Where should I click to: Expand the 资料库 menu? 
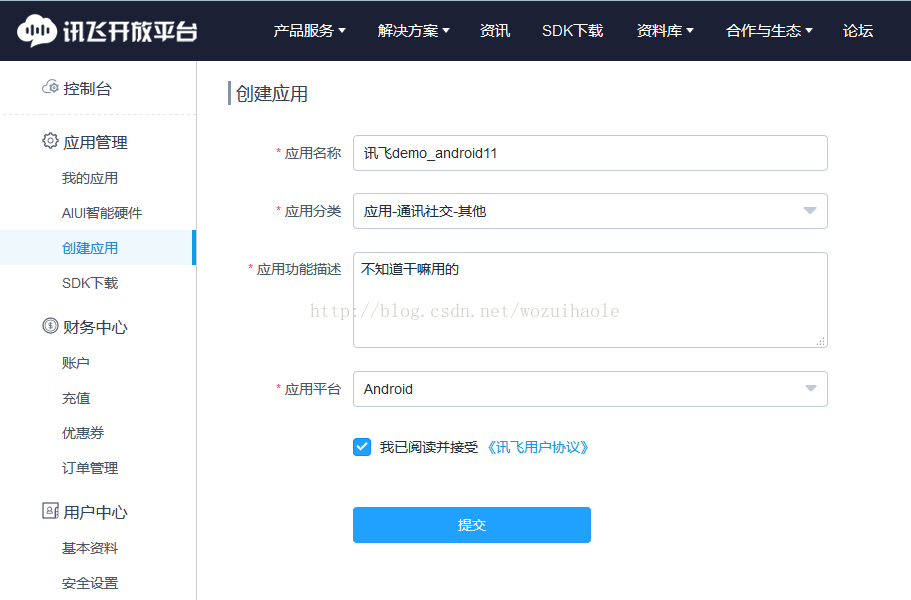click(665, 30)
